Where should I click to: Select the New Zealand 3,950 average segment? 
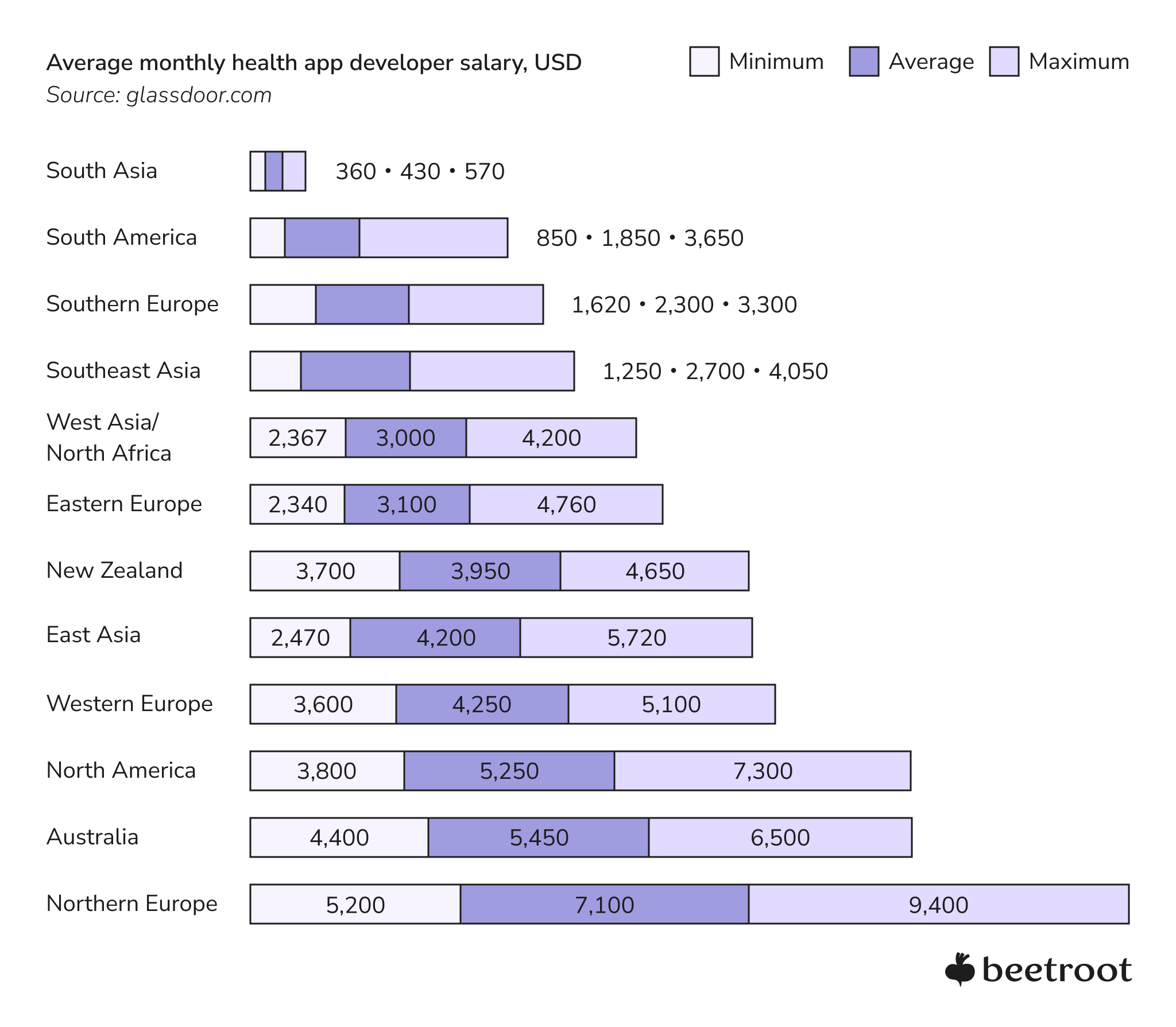(x=480, y=571)
